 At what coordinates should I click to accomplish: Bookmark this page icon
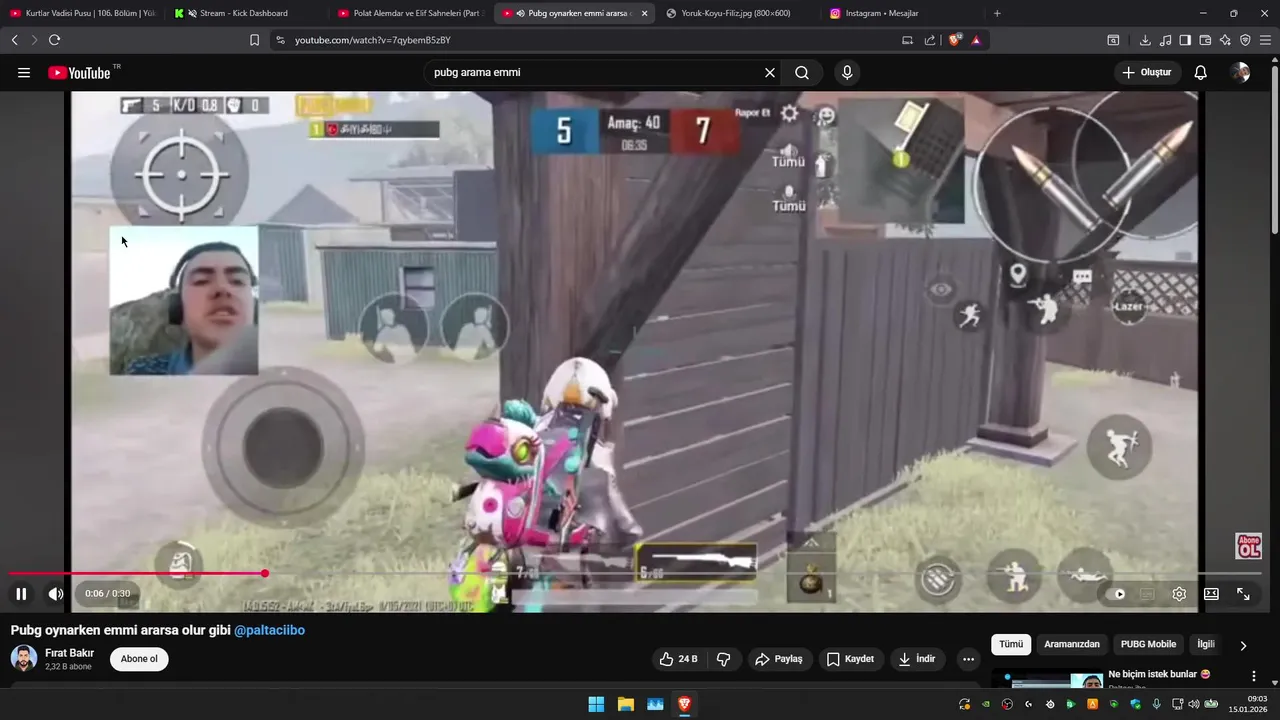254,40
